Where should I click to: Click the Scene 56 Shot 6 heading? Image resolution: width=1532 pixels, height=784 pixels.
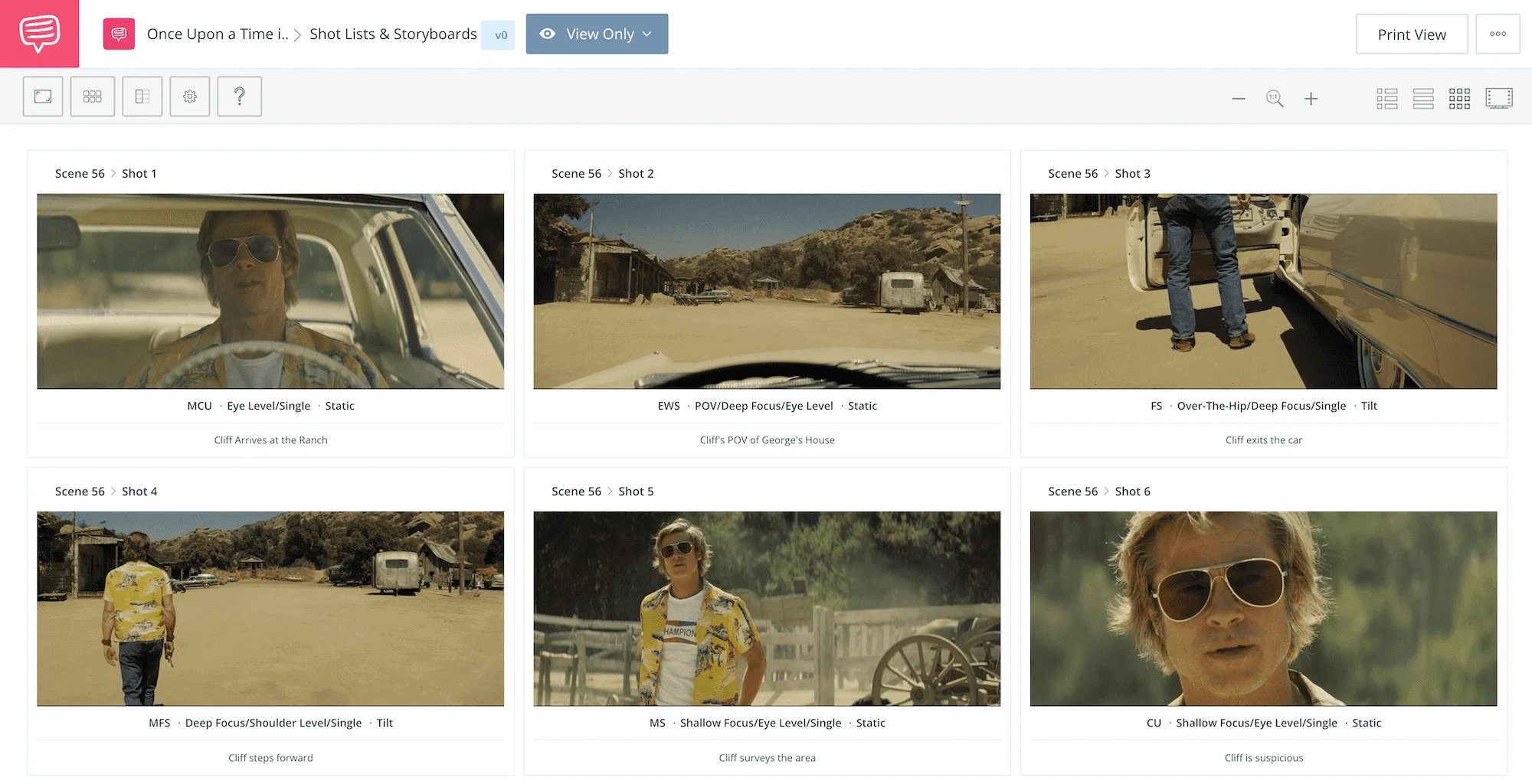pos(1099,492)
